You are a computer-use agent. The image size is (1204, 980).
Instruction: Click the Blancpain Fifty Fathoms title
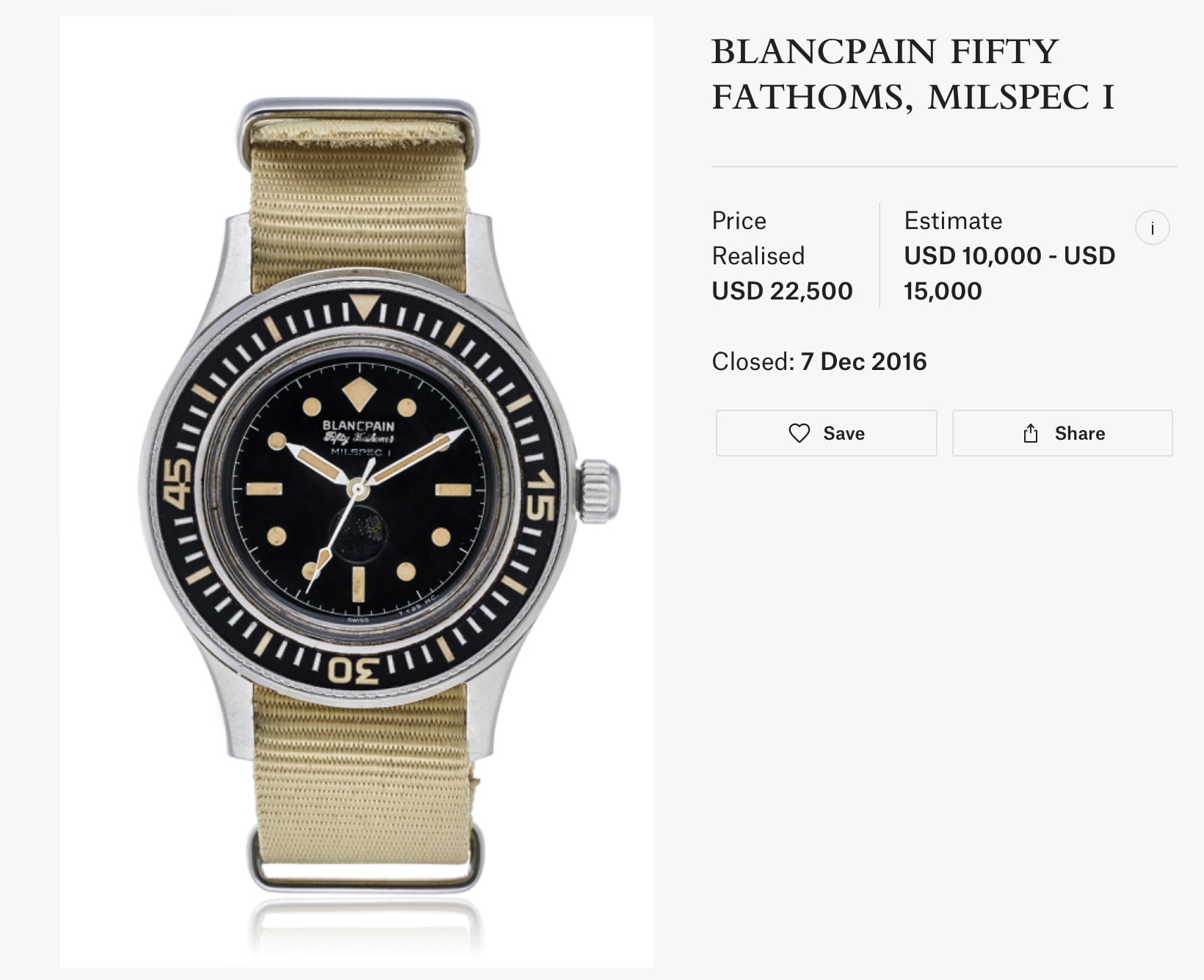(913, 74)
